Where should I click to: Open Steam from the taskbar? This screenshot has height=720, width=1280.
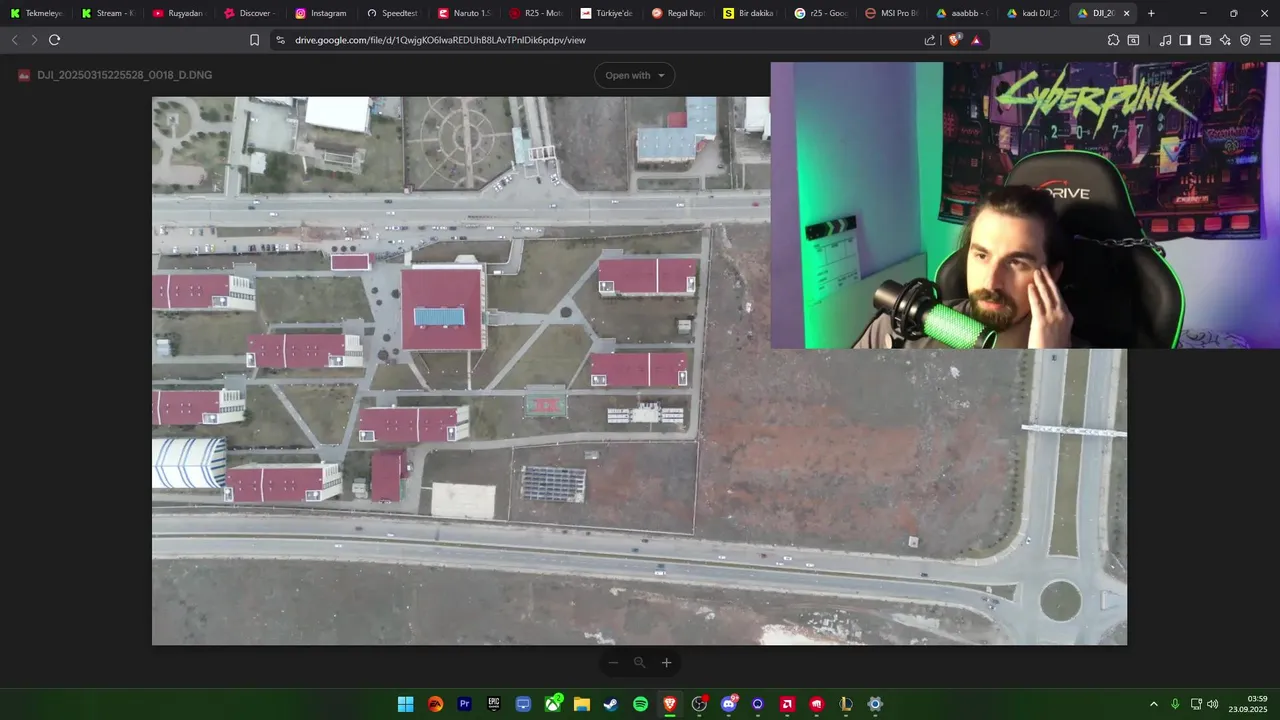[x=611, y=704]
